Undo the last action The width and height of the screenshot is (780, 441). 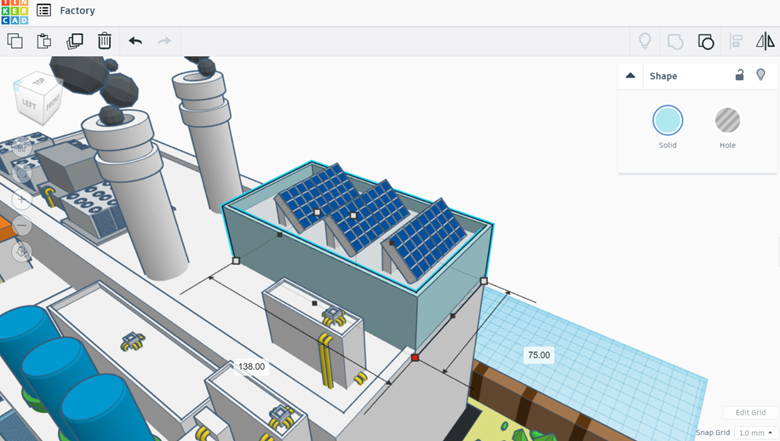click(135, 41)
